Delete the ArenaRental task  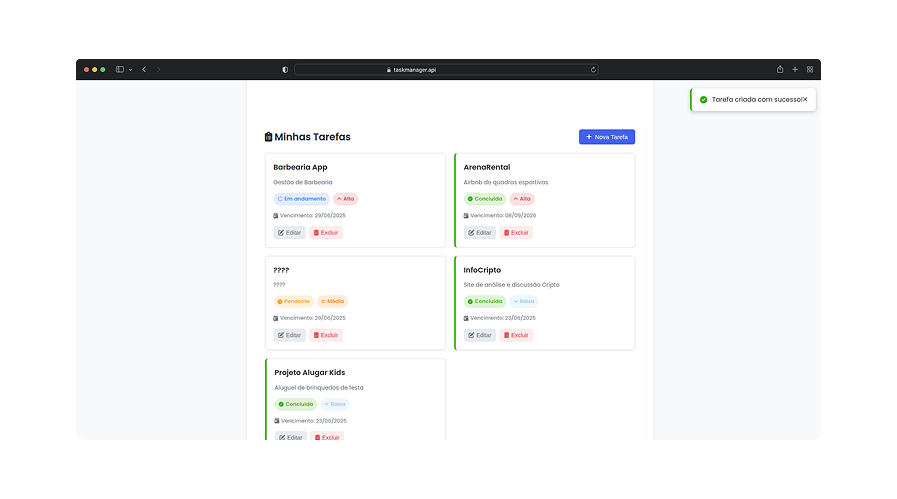coord(516,232)
